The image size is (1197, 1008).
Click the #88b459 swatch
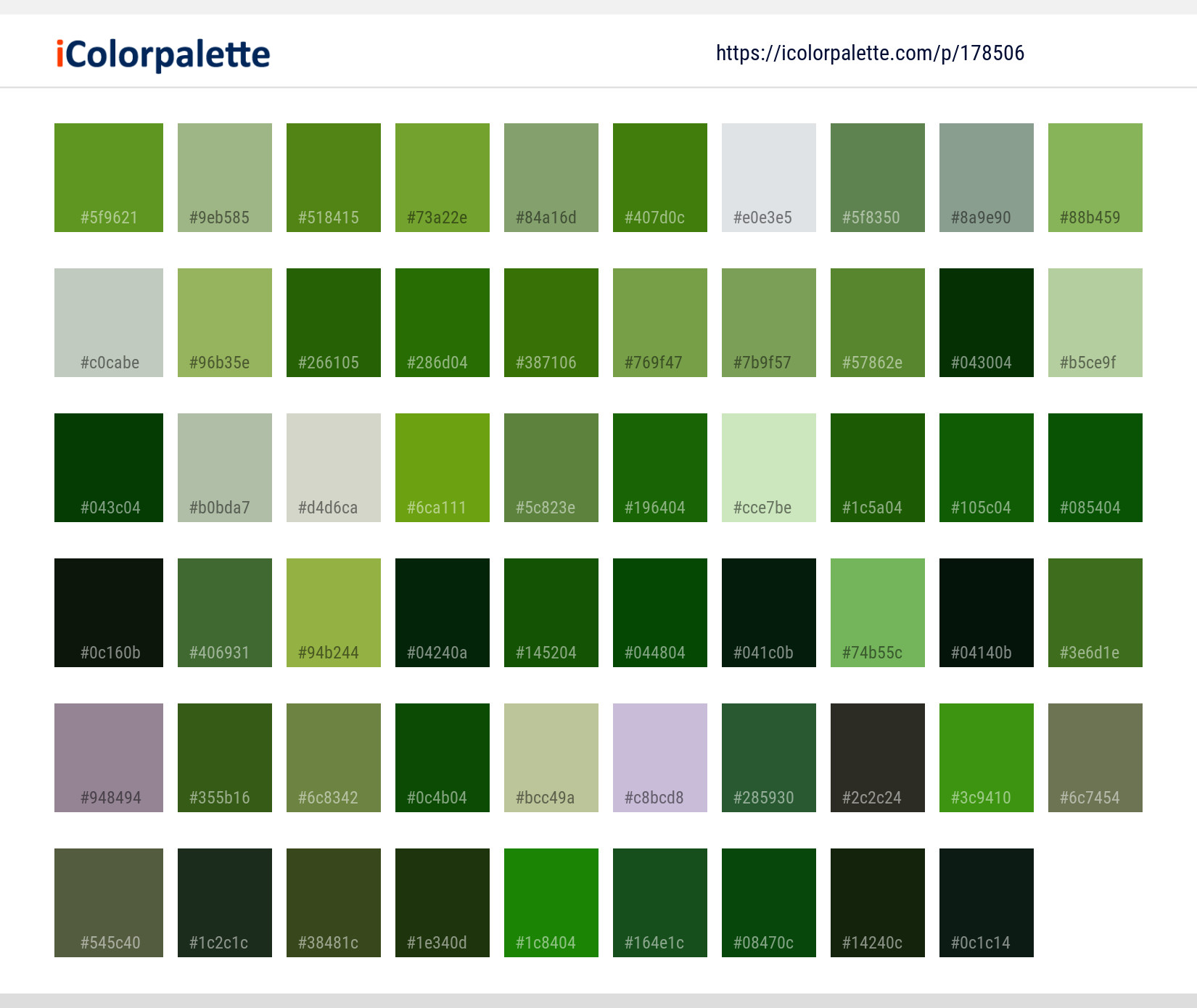coord(1095,178)
